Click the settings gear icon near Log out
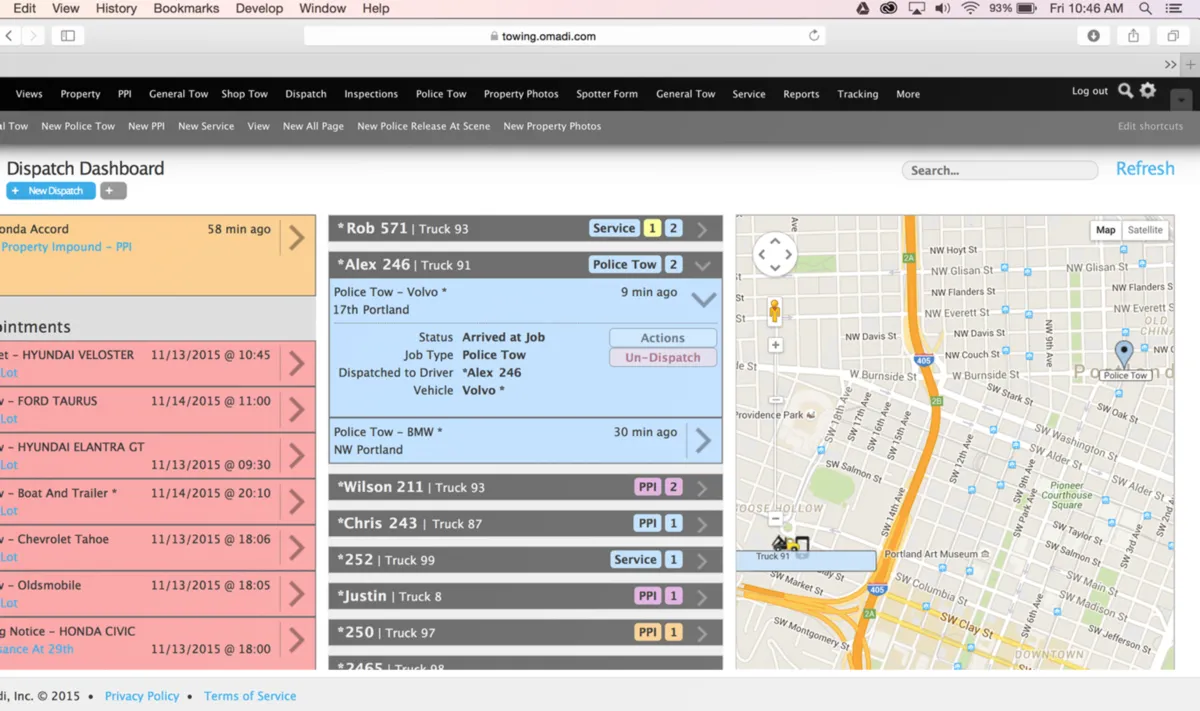The height and width of the screenshot is (711, 1200). coord(1148,91)
